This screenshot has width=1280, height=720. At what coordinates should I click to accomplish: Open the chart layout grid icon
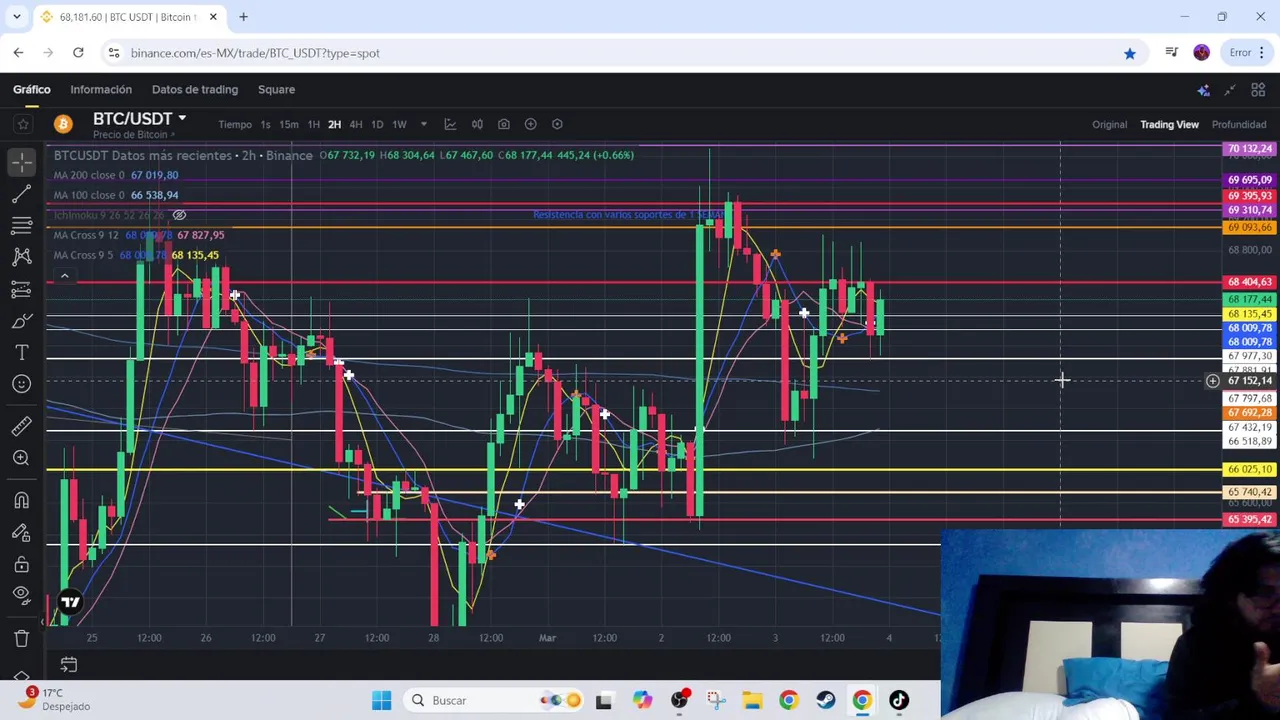click(1258, 90)
